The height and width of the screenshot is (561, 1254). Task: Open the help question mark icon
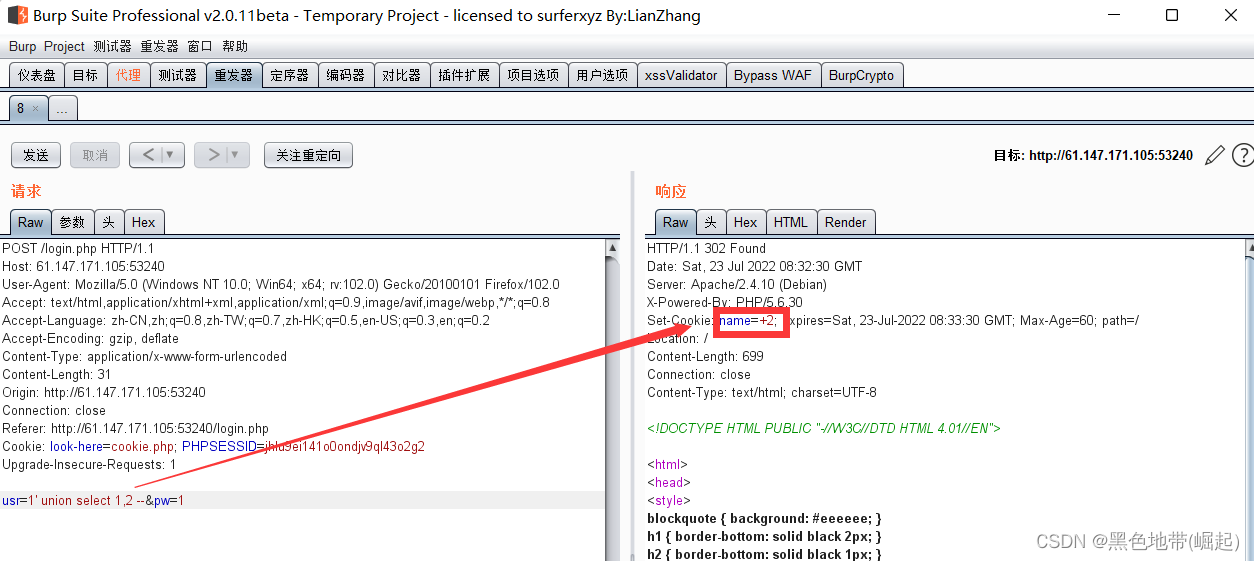click(x=1243, y=155)
